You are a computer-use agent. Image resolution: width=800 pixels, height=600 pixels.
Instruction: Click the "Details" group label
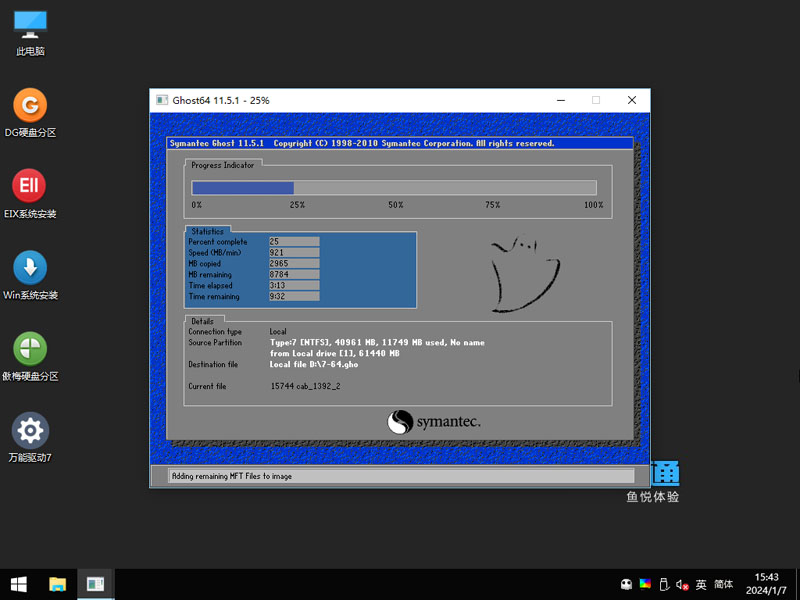pyautogui.click(x=203, y=321)
